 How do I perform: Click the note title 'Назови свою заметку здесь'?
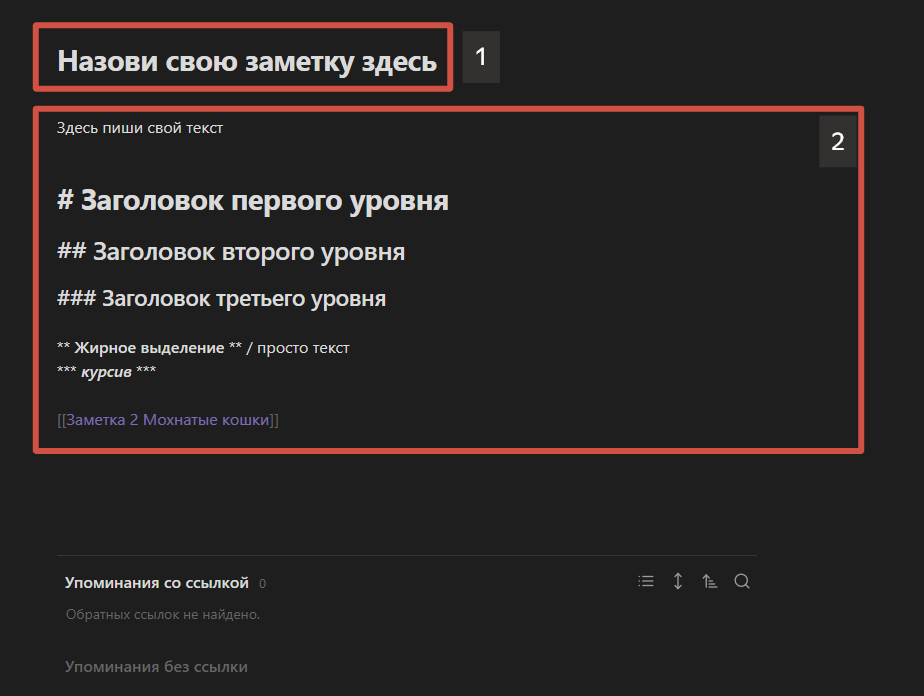pyautogui.click(x=247, y=61)
